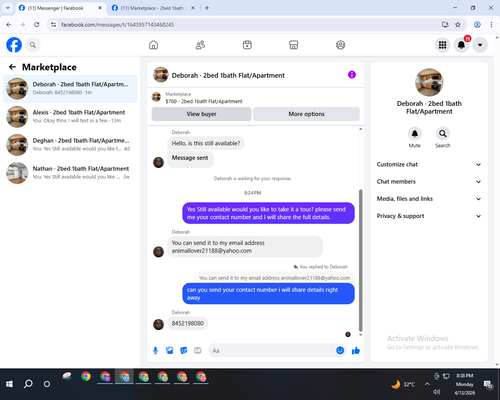This screenshot has height=400, width=500.
Task: Click the View buyer button
Action: pos(201,114)
